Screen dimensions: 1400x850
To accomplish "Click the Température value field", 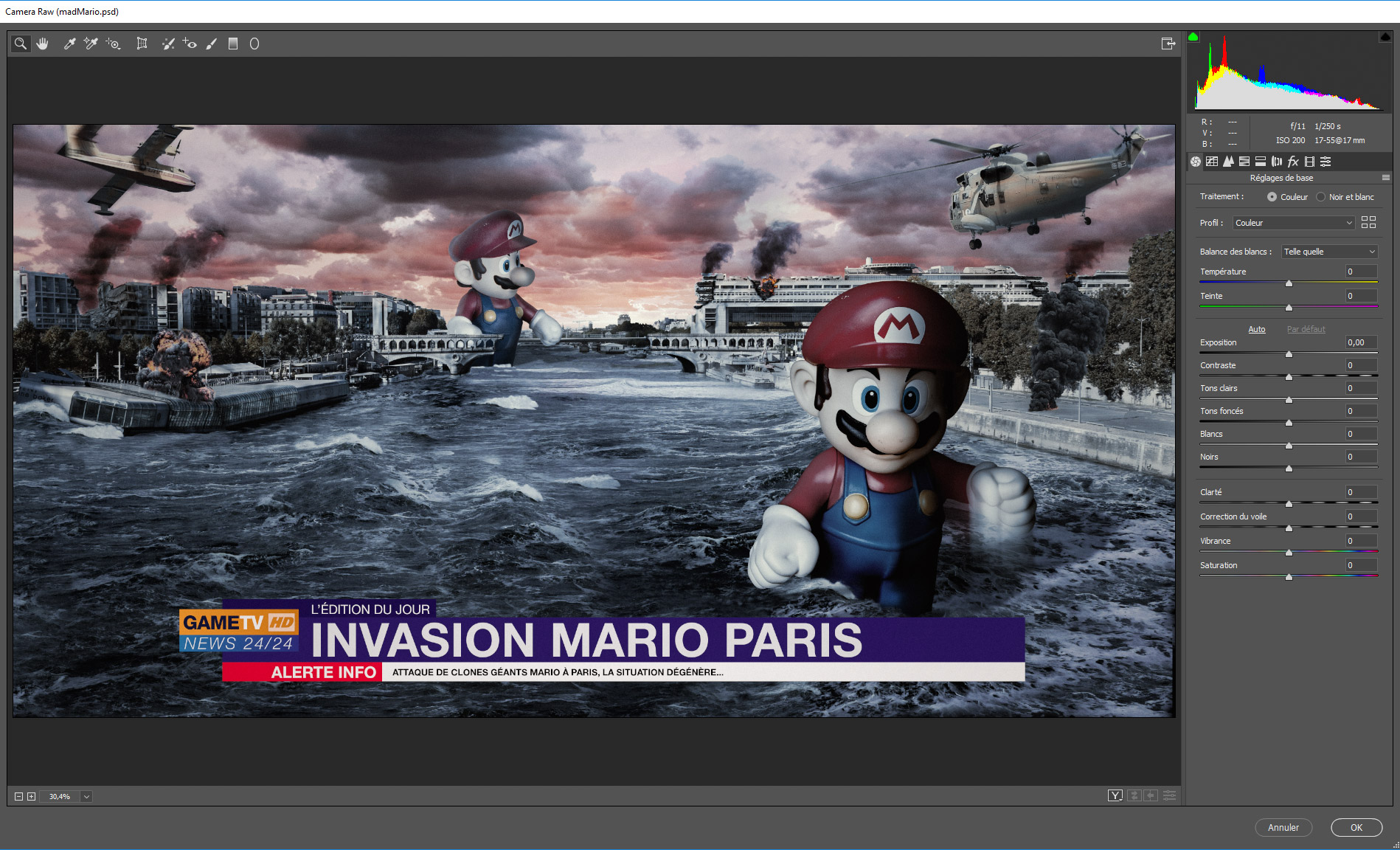I will [1362, 272].
